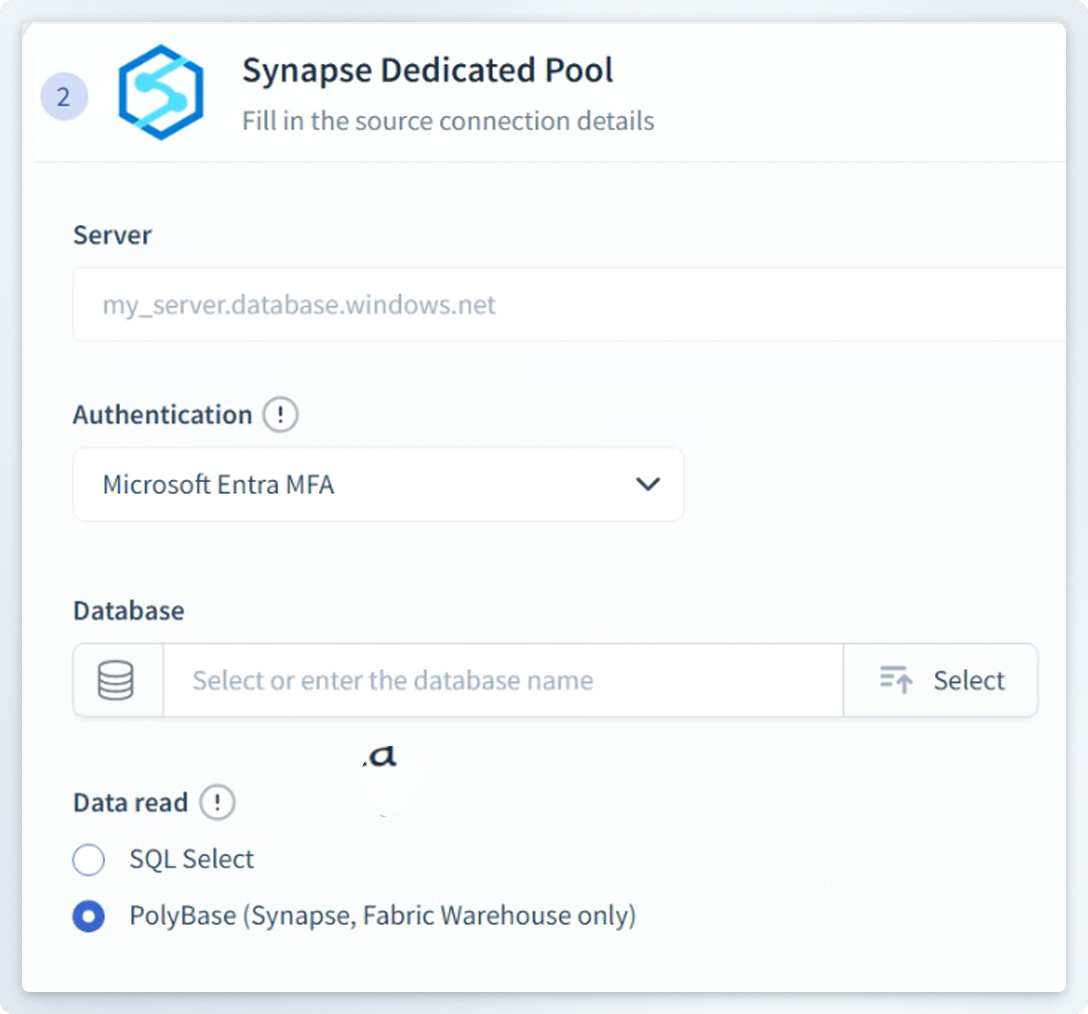Open the Authentication dropdown
Screen dimensions: 1088x1014
378,485
